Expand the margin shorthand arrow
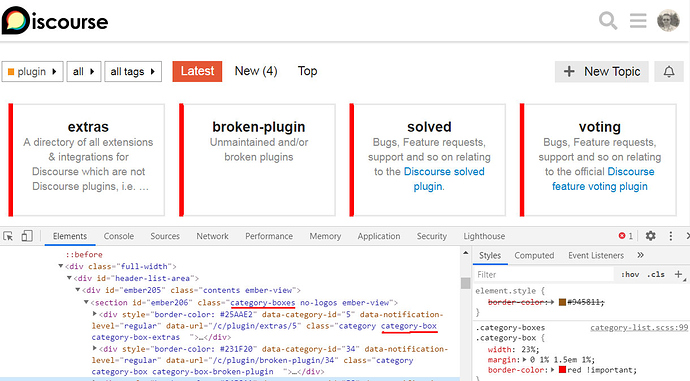 [x=524, y=360]
